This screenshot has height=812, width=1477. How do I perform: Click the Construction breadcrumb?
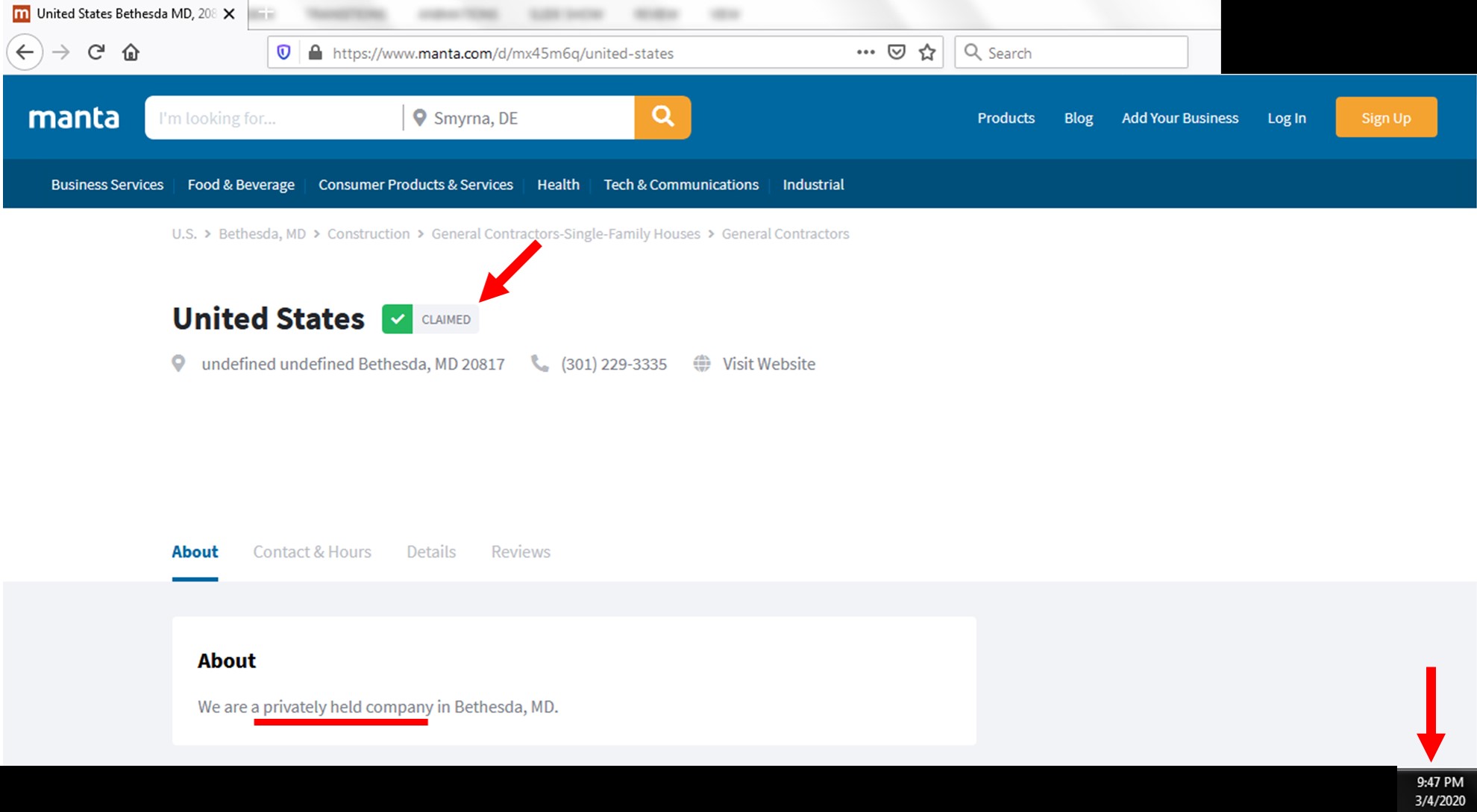[369, 233]
